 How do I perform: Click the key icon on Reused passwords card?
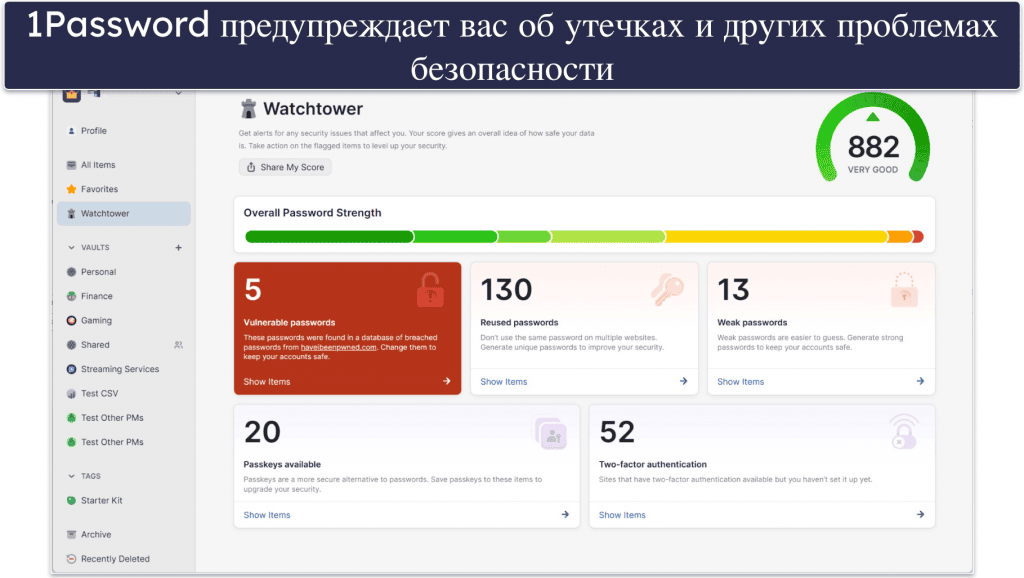[x=667, y=289]
